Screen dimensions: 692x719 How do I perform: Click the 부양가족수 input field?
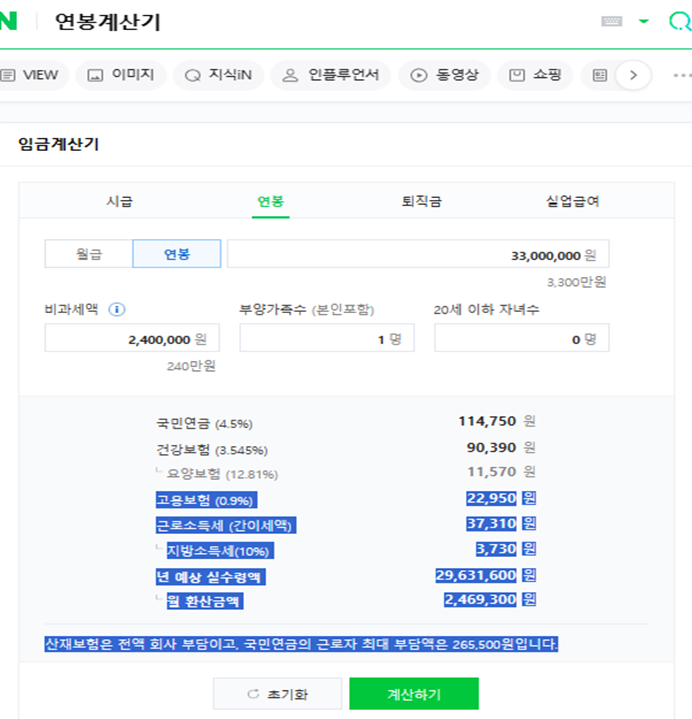click(x=327, y=338)
